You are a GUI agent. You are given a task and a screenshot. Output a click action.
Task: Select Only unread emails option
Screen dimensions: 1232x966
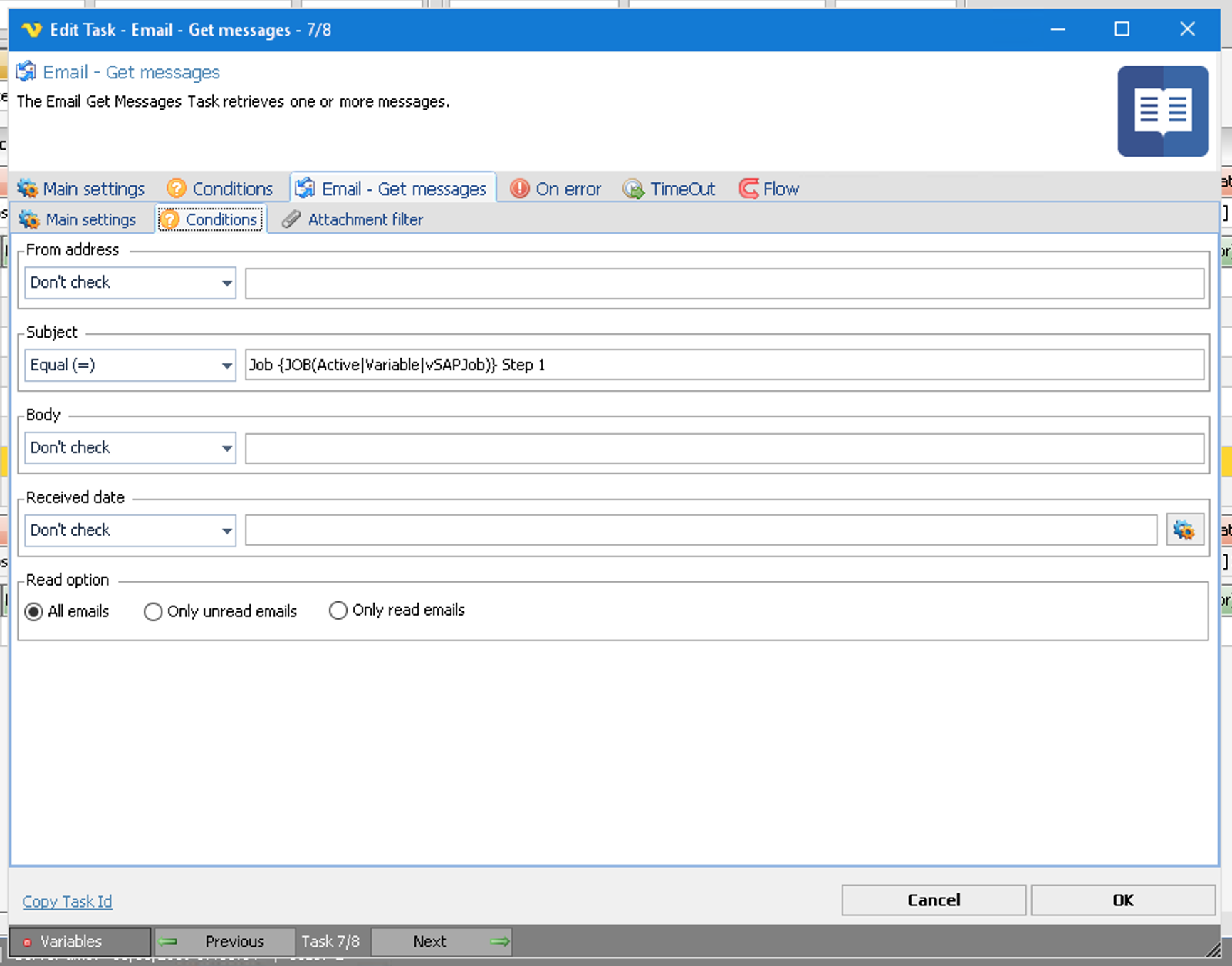[x=153, y=612]
